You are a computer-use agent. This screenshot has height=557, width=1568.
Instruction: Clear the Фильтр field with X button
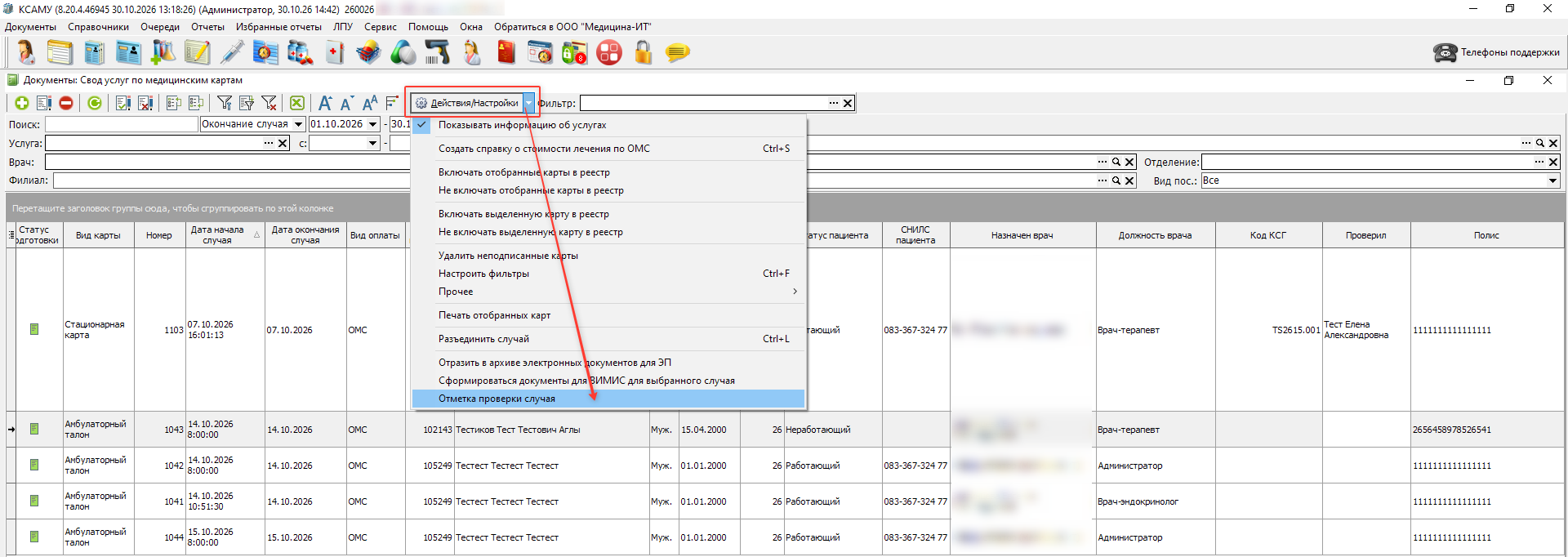[848, 103]
